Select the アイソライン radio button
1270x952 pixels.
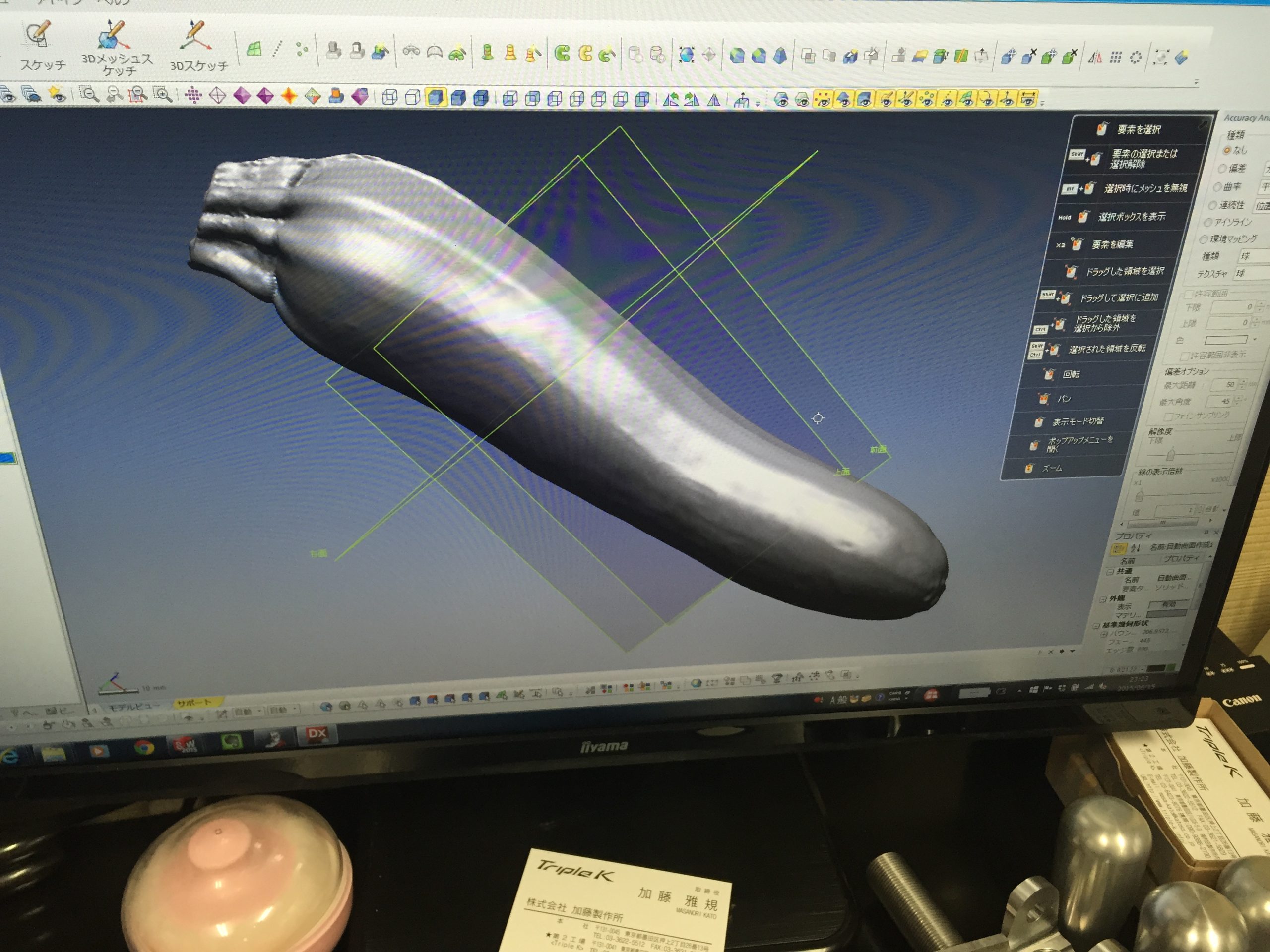pos(1207,222)
